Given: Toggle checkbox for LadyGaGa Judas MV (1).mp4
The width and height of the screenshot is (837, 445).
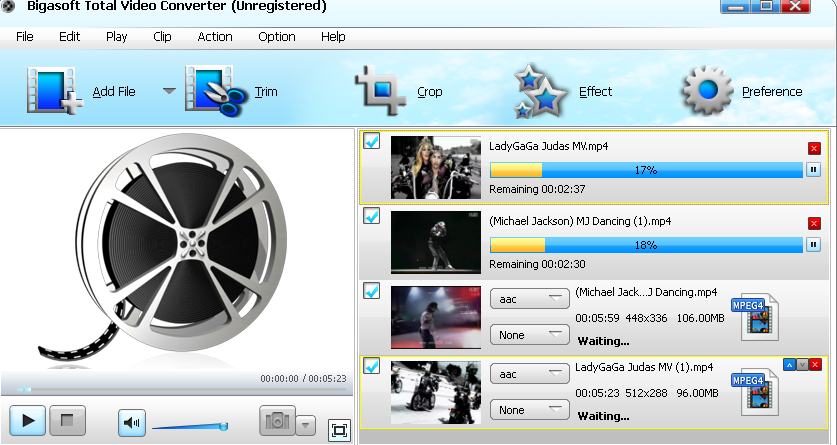Looking at the screenshot, I should click(x=371, y=367).
